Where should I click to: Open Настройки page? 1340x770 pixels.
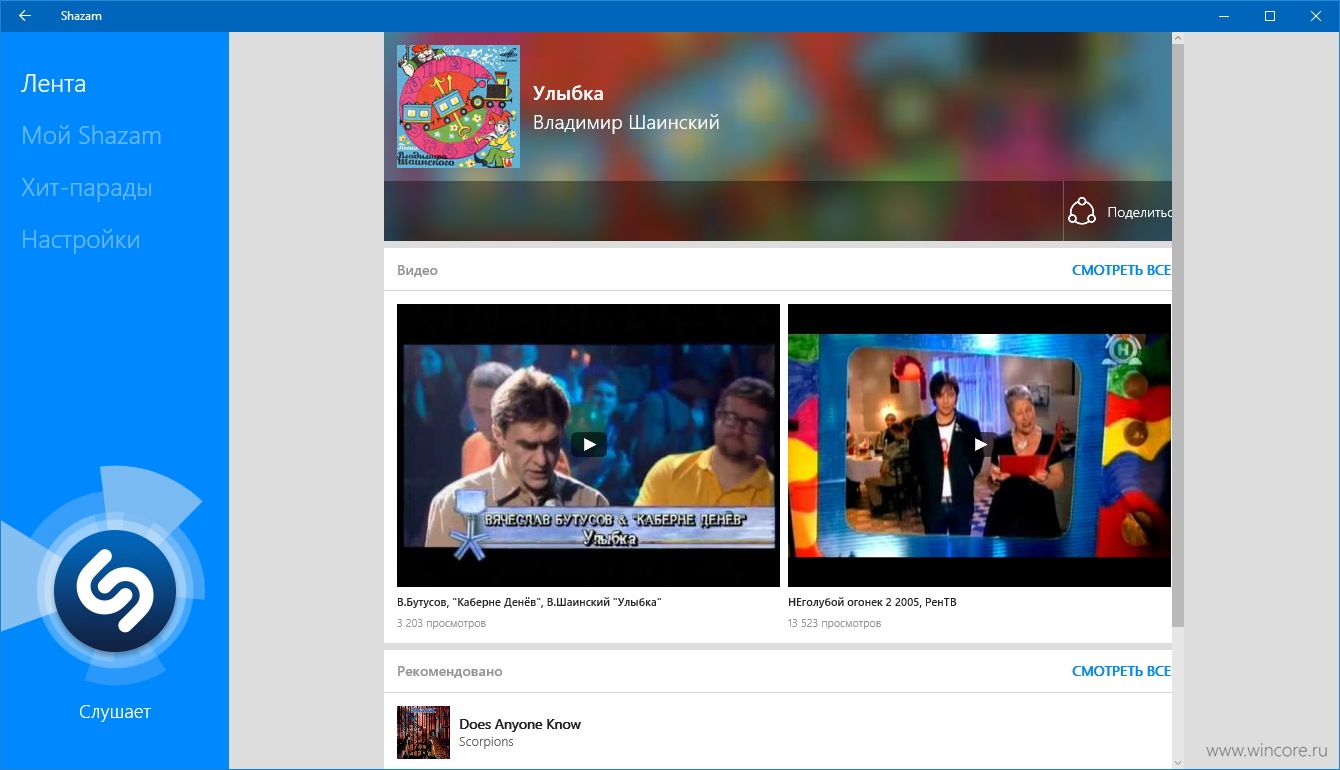[x=80, y=240]
